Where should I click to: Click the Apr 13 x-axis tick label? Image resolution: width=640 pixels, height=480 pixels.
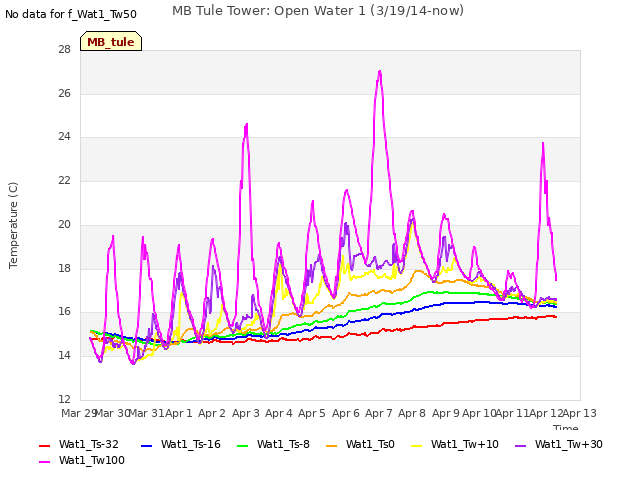click(580, 413)
